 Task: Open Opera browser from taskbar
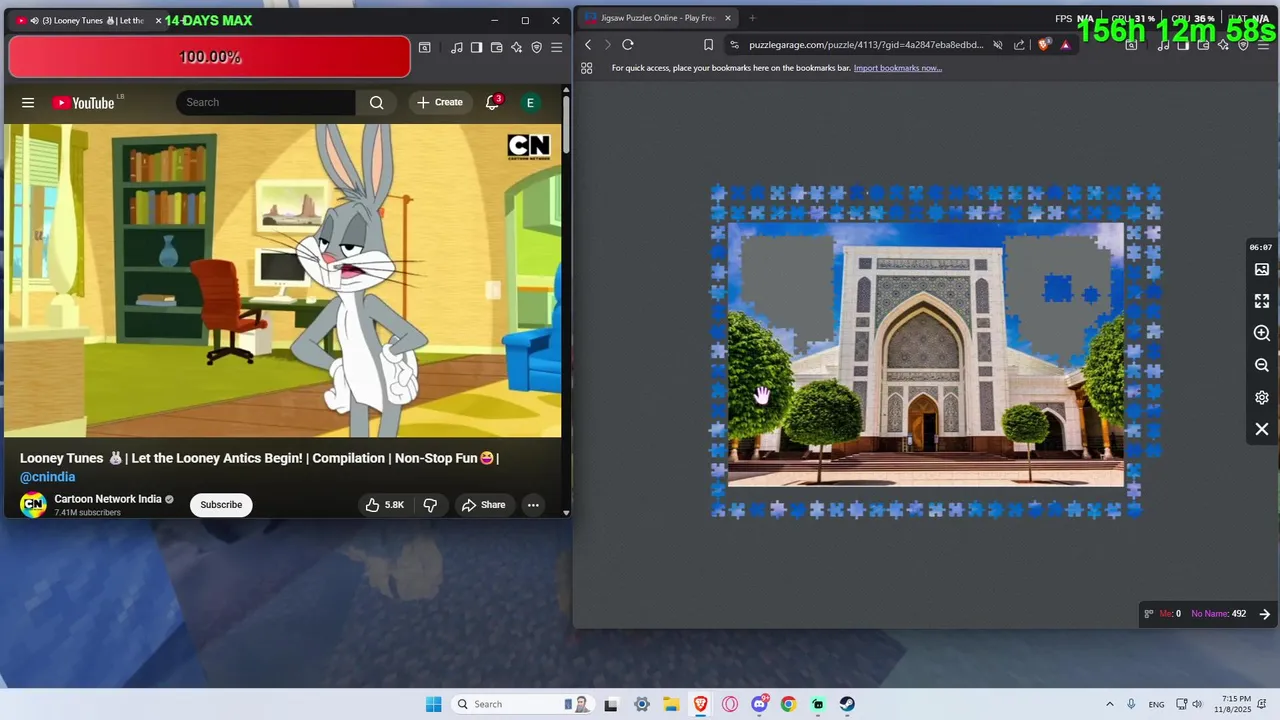tap(730, 704)
